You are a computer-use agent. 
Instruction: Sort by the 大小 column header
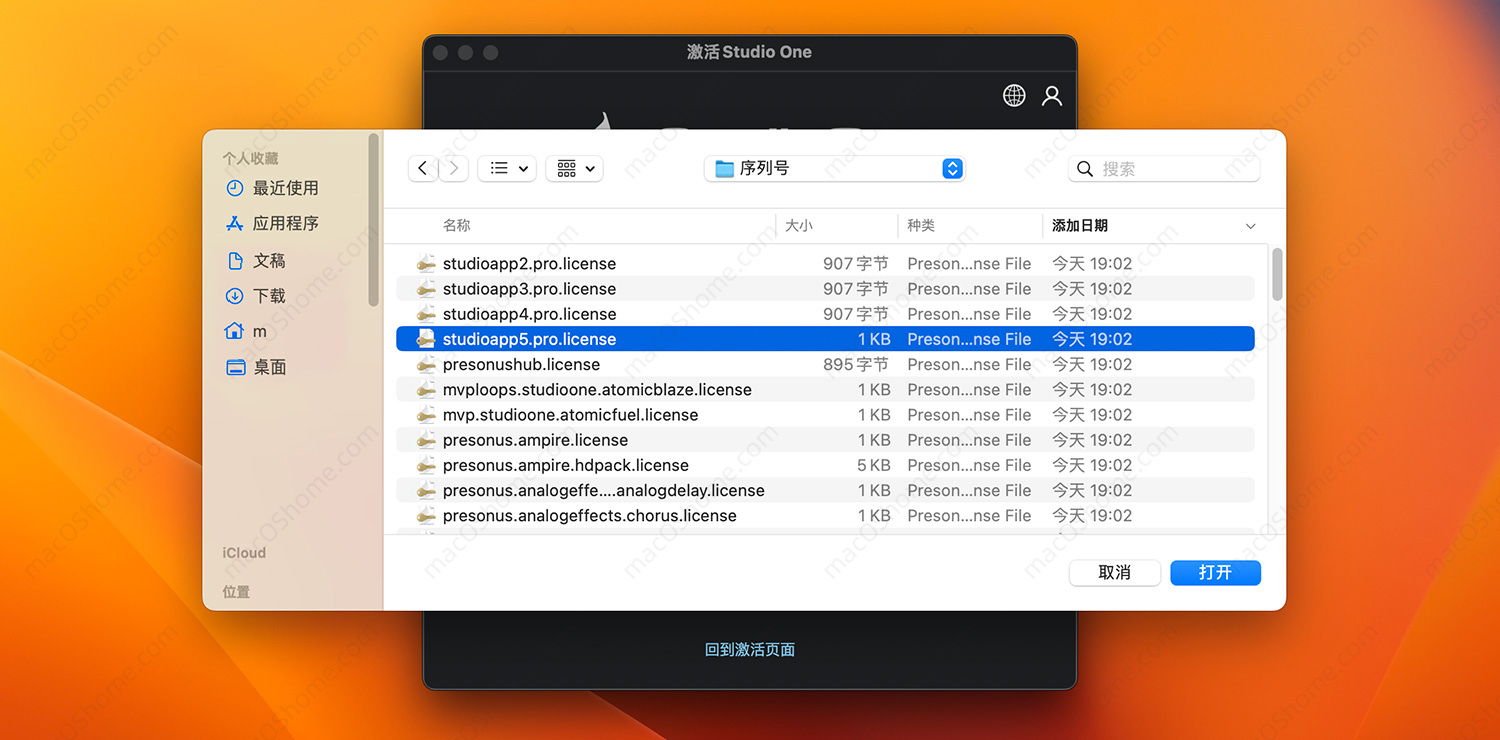click(x=799, y=226)
